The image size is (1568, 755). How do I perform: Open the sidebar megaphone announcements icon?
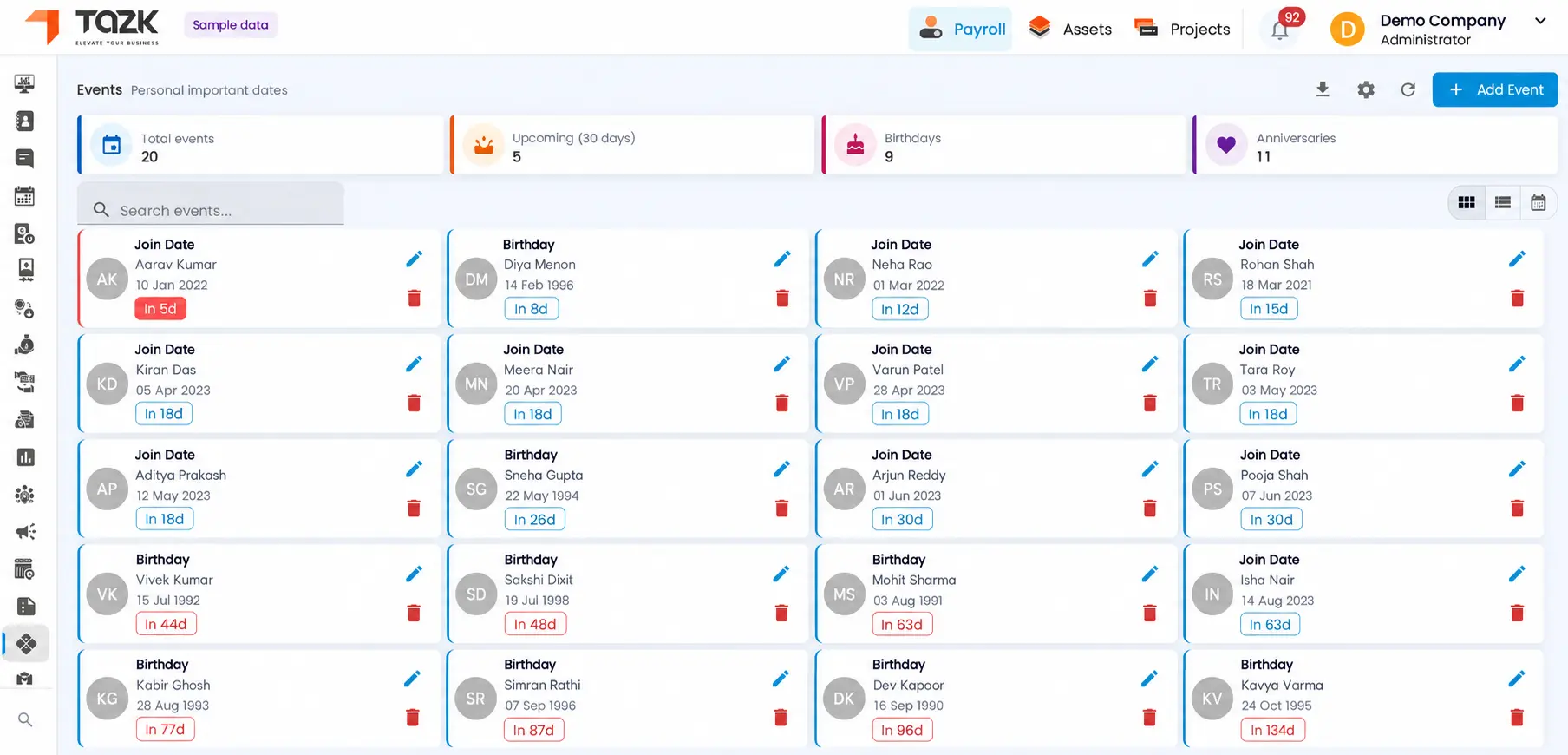tap(25, 531)
